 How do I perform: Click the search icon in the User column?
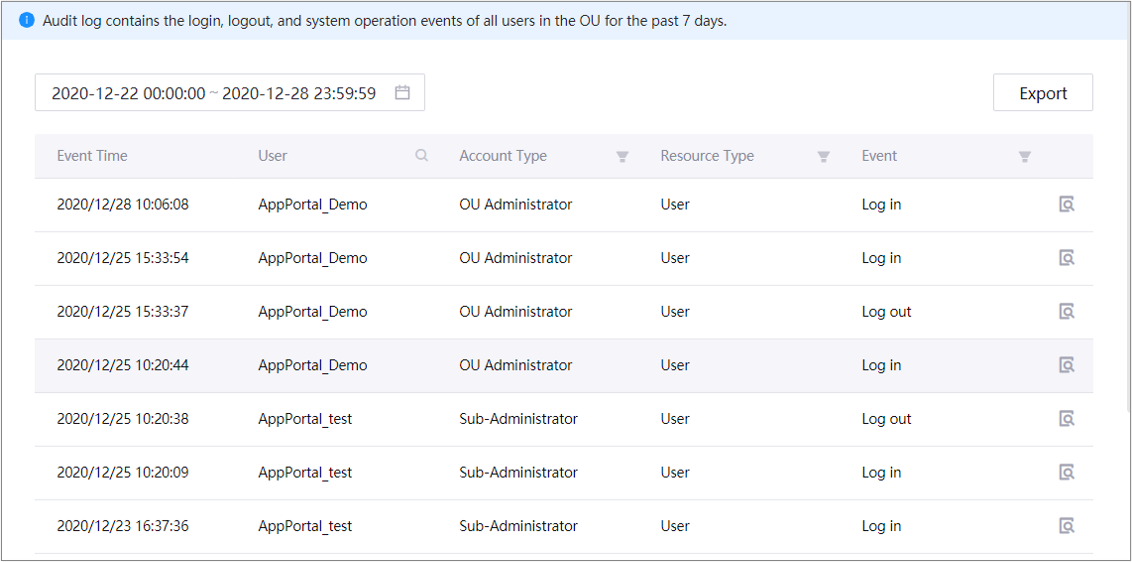point(422,156)
